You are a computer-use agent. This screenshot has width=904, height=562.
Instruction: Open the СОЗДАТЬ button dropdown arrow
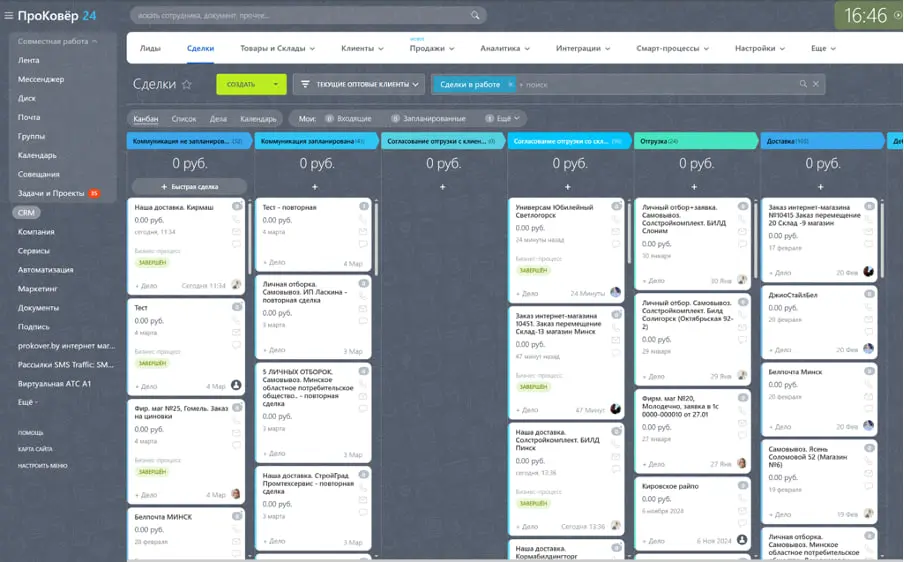pyautogui.click(x=275, y=84)
